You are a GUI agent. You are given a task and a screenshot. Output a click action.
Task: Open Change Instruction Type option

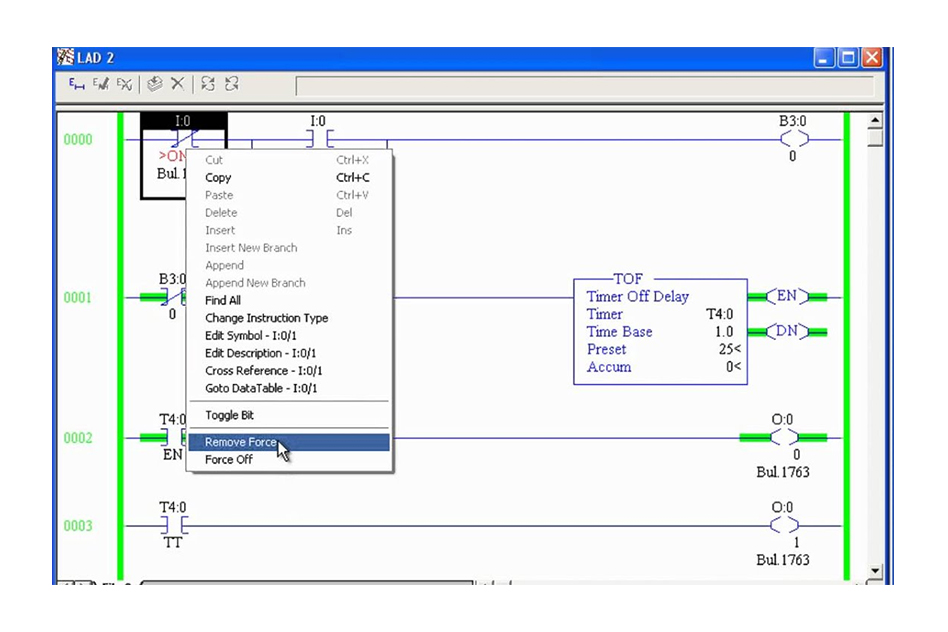tap(266, 318)
